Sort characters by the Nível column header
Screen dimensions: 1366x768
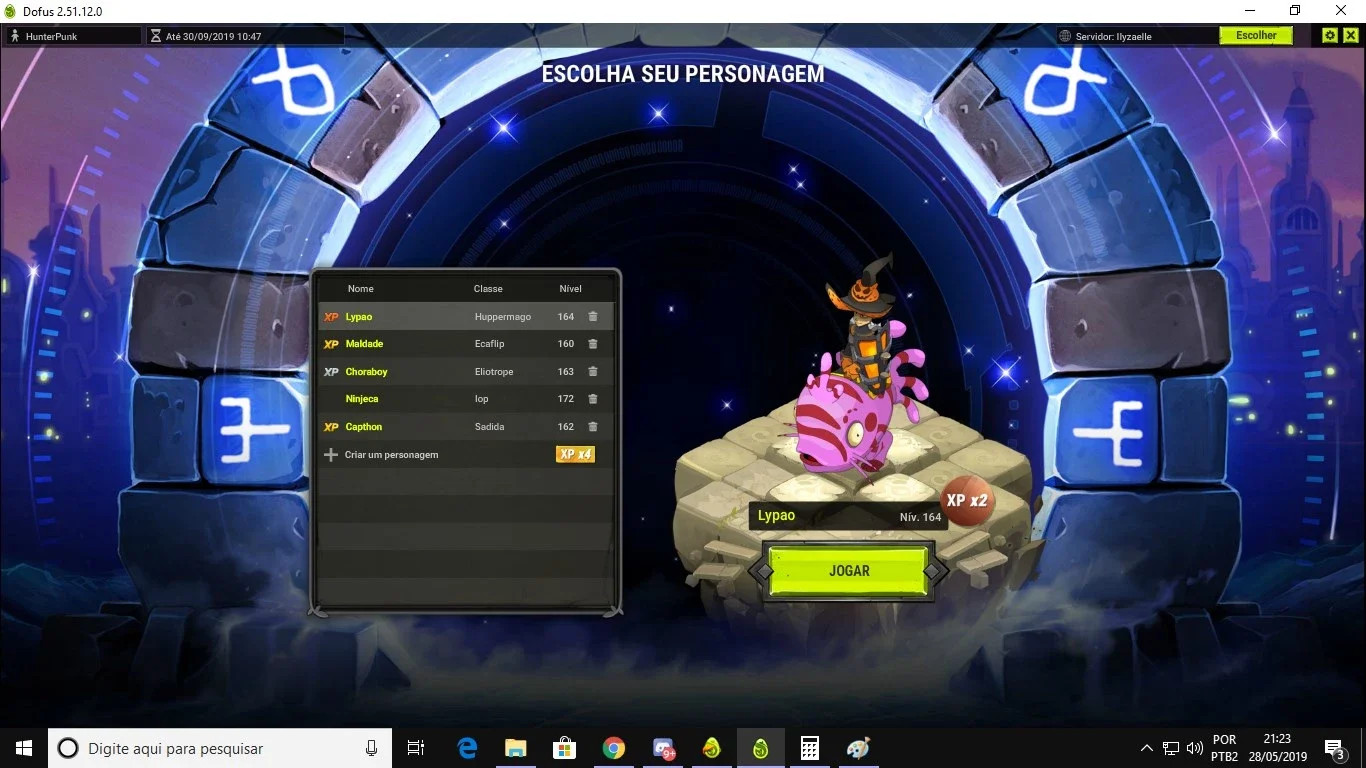click(570, 289)
